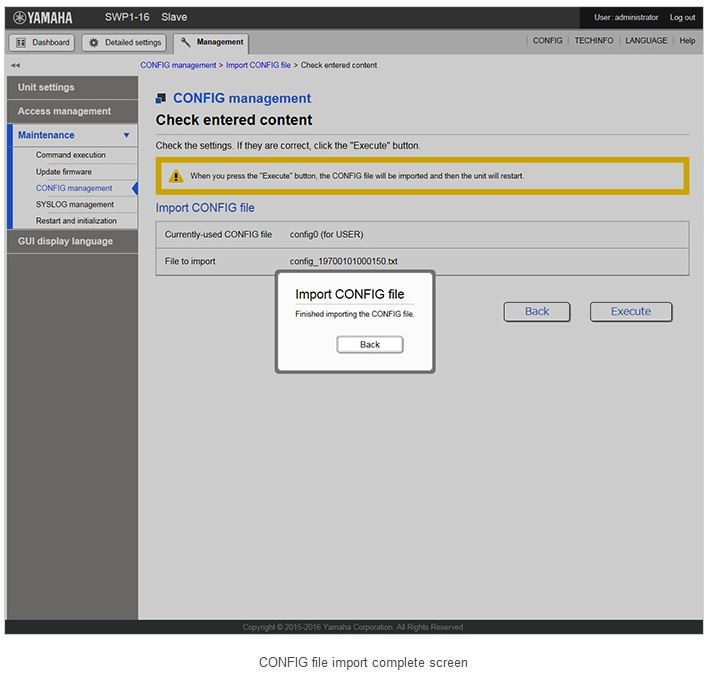Screen dimensions: 709x677
Task: Open the CONFIG top menu item
Action: pyautogui.click(x=547, y=41)
